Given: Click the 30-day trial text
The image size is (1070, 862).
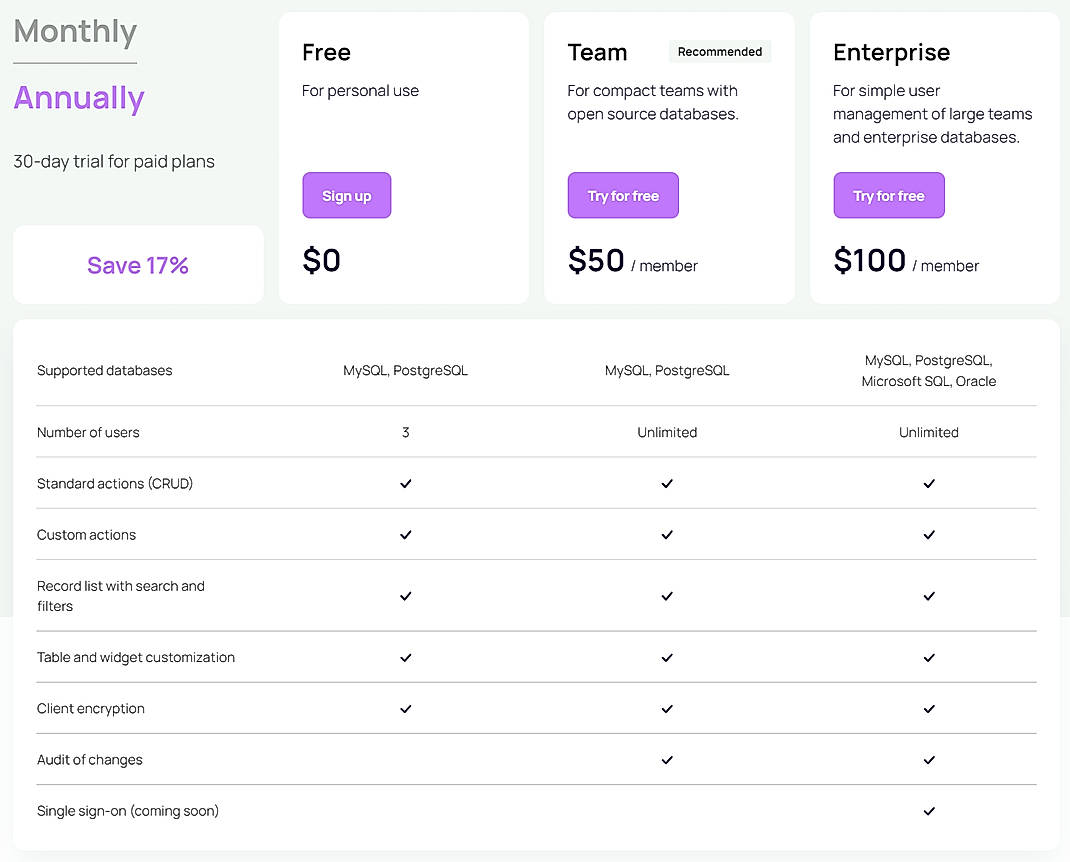Looking at the screenshot, I should click(113, 161).
